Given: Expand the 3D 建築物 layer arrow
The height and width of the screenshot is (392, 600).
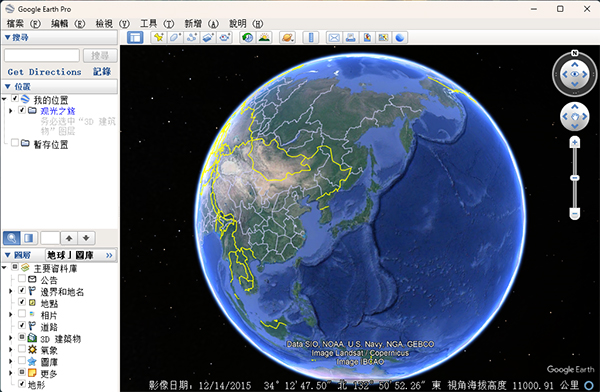Looking at the screenshot, I should click(x=11, y=338).
